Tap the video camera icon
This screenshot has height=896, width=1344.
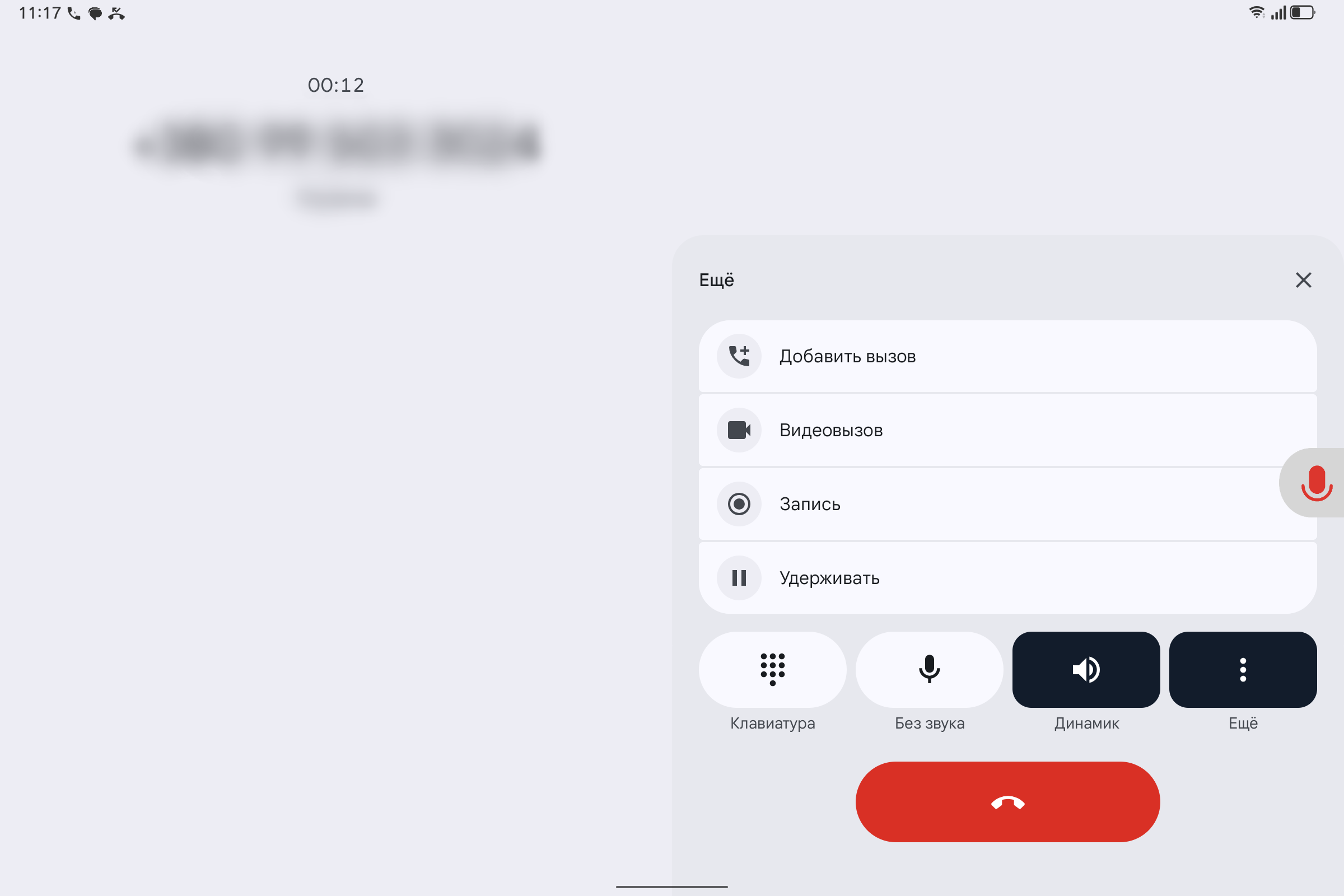[739, 430]
